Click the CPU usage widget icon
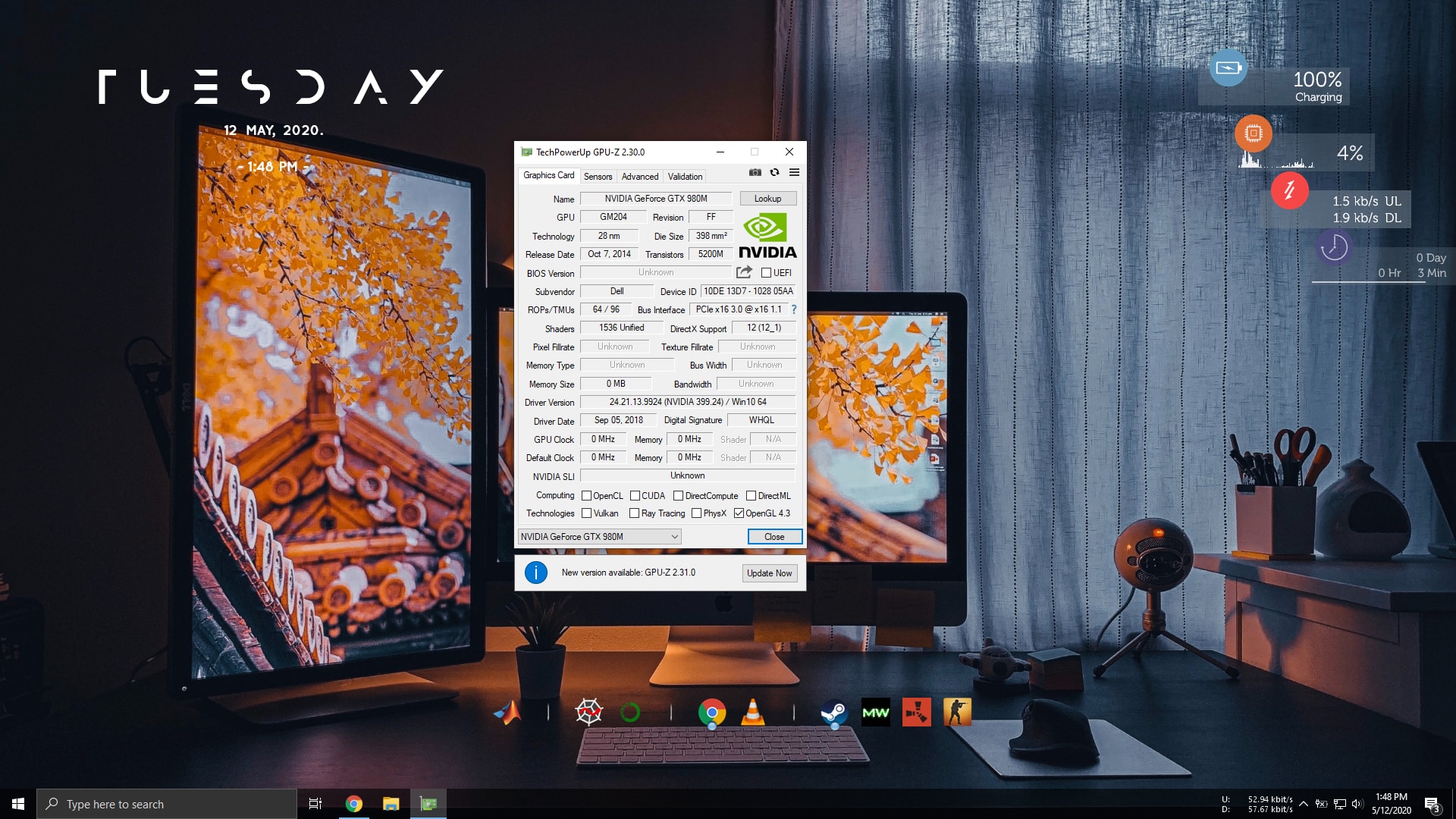This screenshot has height=819, width=1456. pos(1254,133)
